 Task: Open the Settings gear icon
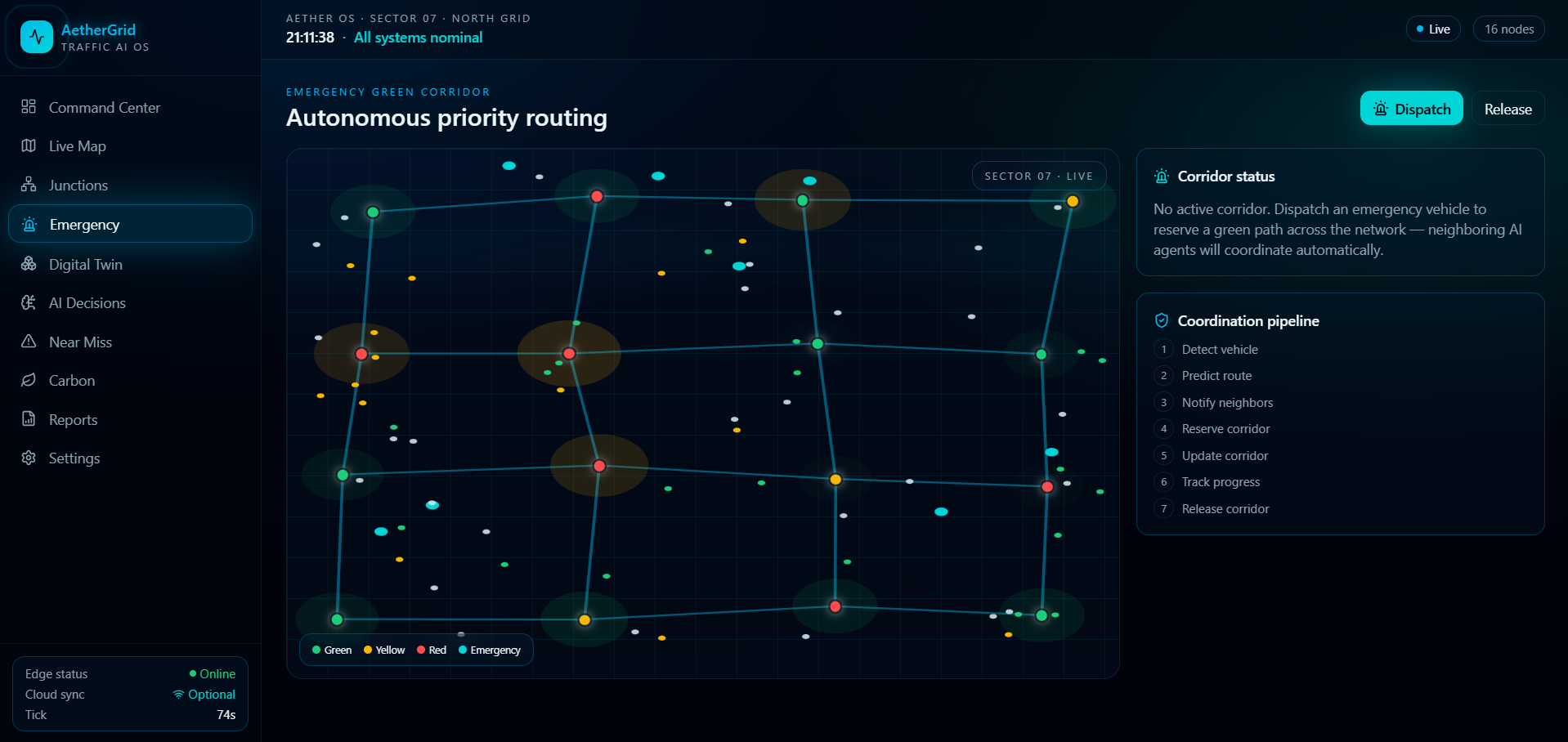[29, 458]
